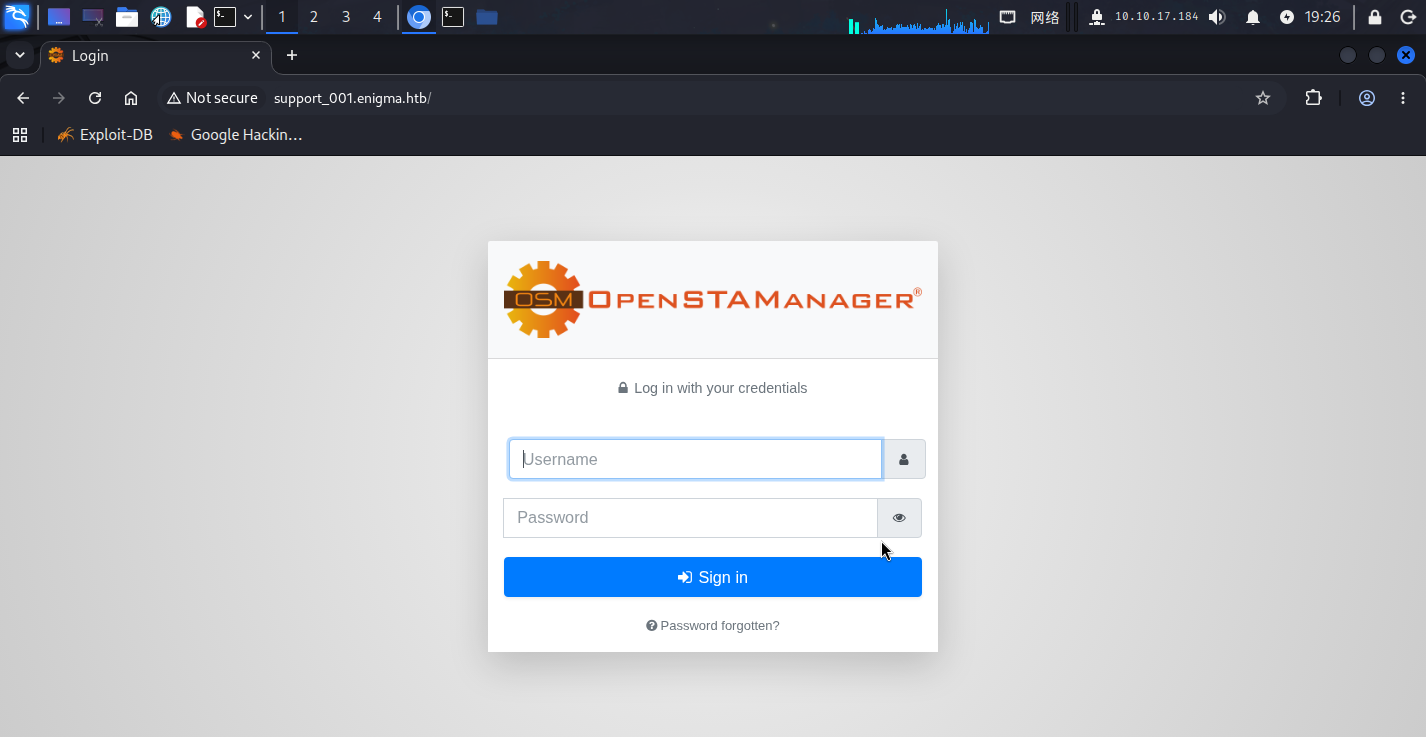The height and width of the screenshot is (737, 1426).
Task: Open the folder window task in taskbar
Action: (487, 17)
